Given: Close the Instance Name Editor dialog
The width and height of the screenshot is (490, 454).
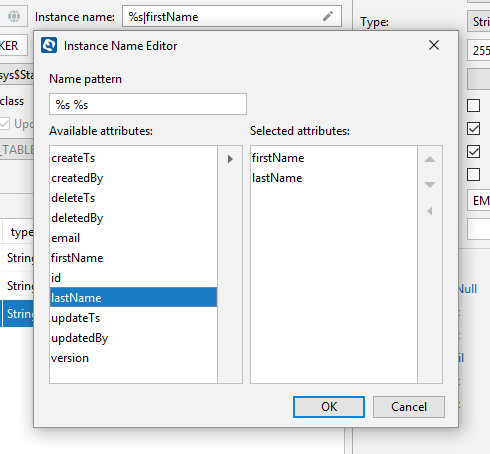Looking at the screenshot, I should tap(434, 45).
